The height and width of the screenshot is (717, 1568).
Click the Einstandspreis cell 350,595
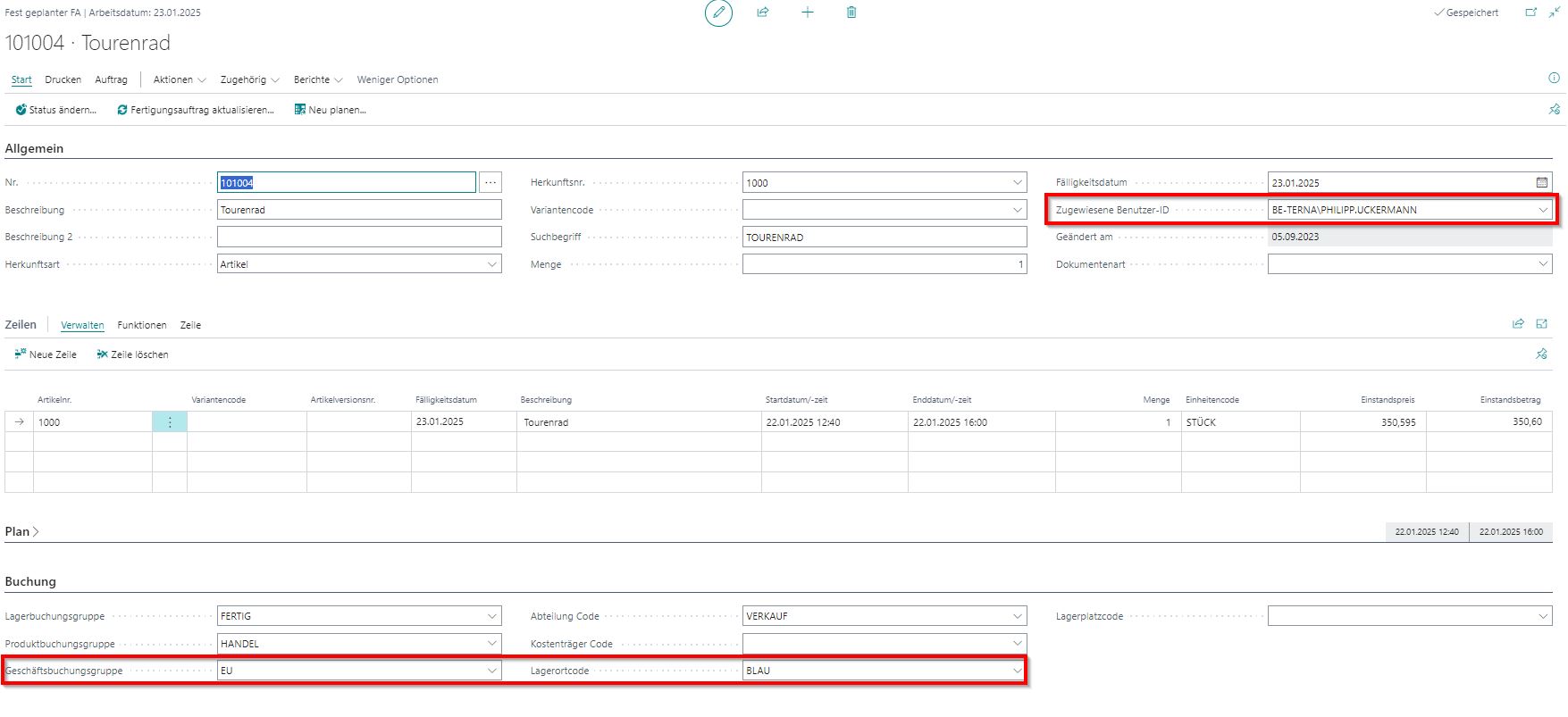tap(1363, 422)
